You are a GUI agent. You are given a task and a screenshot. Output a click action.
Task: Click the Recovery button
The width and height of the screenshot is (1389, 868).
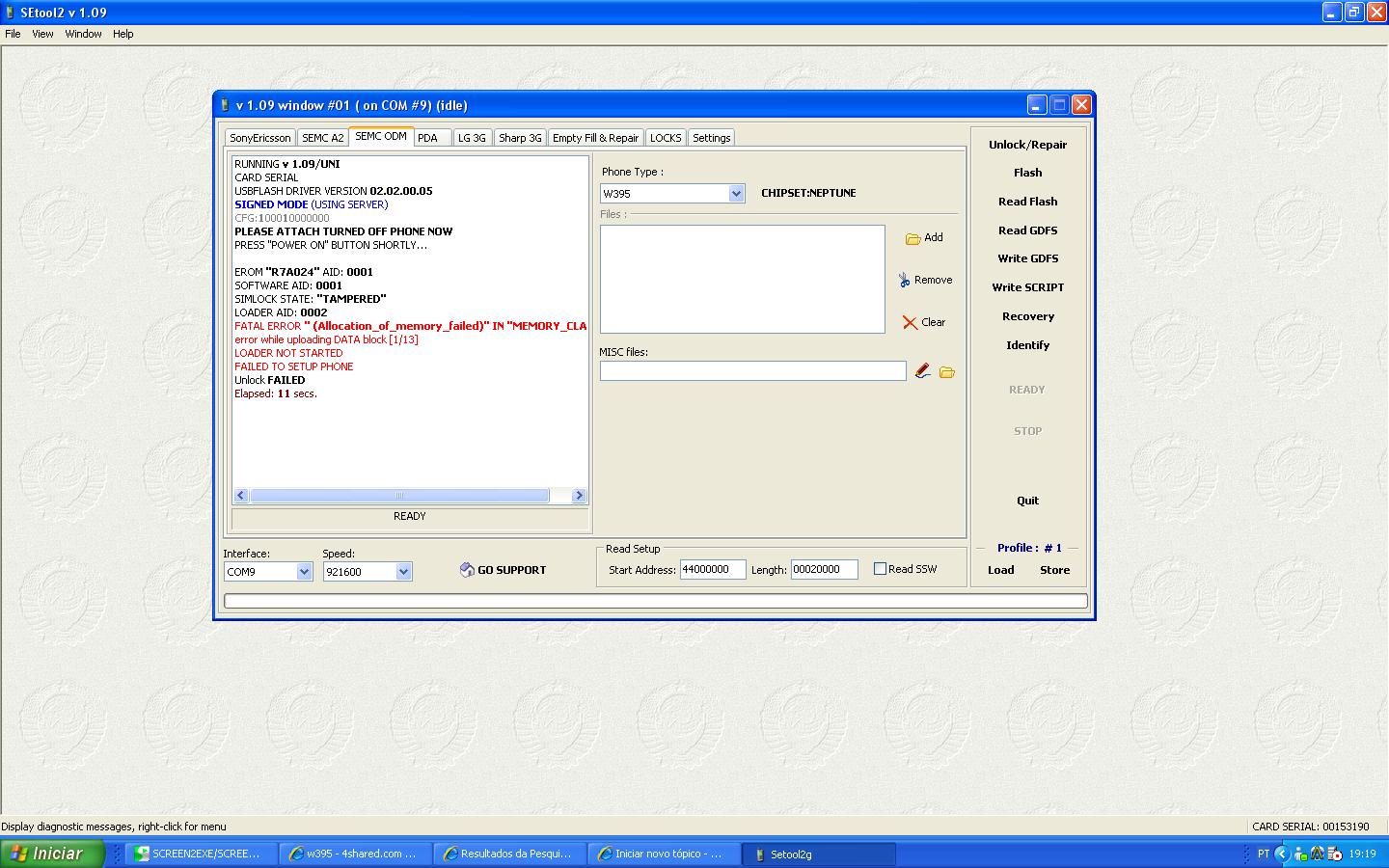pyautogui.click(x=1027, y=316)
